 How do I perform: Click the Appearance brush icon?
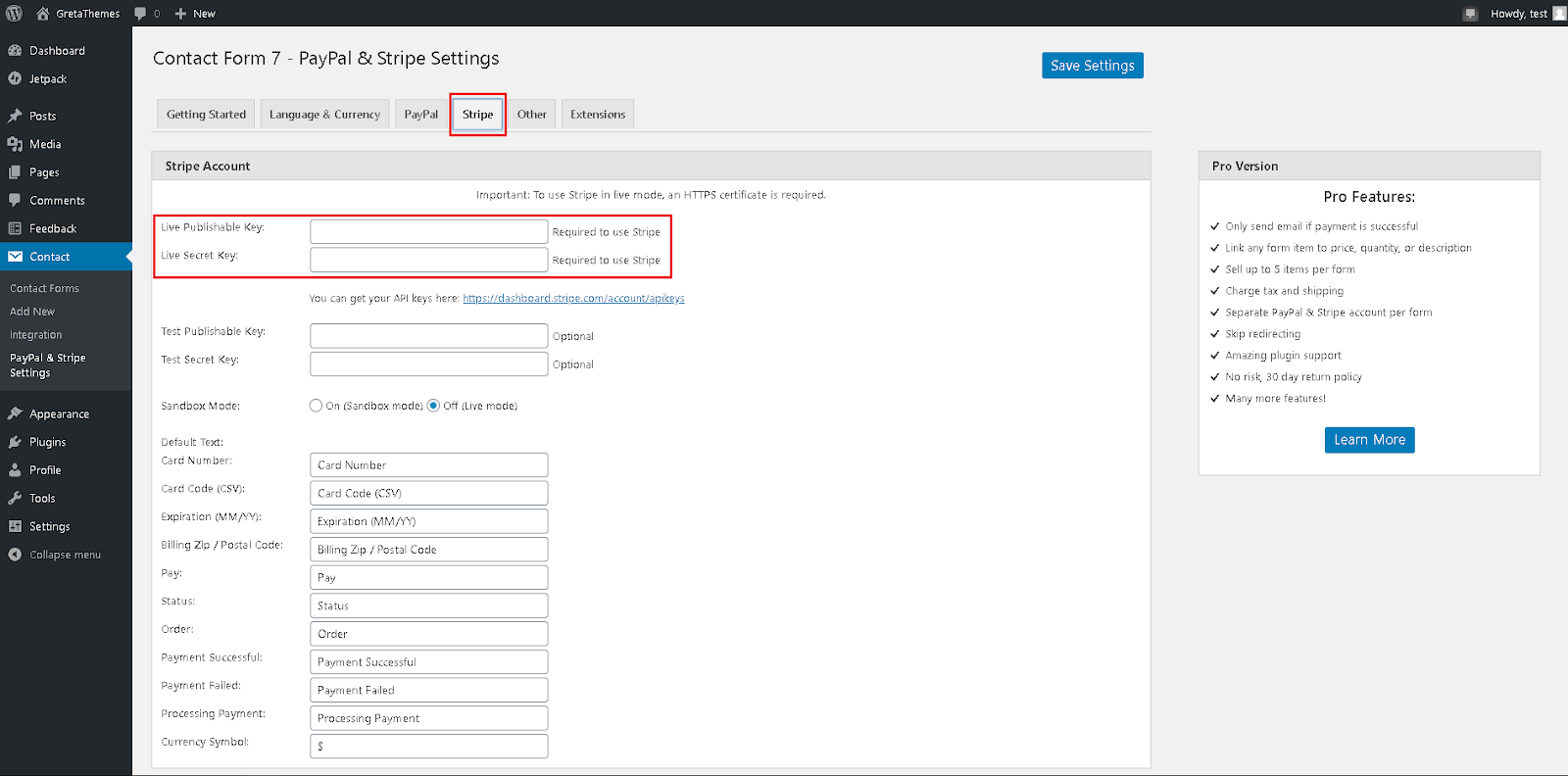(15, 413)
